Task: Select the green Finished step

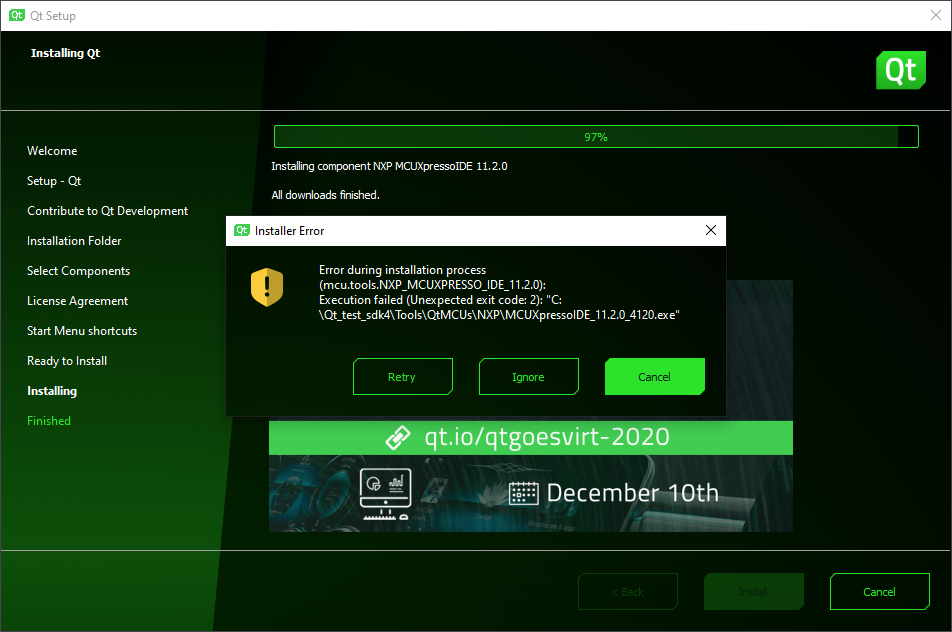Action: [49, 421]
